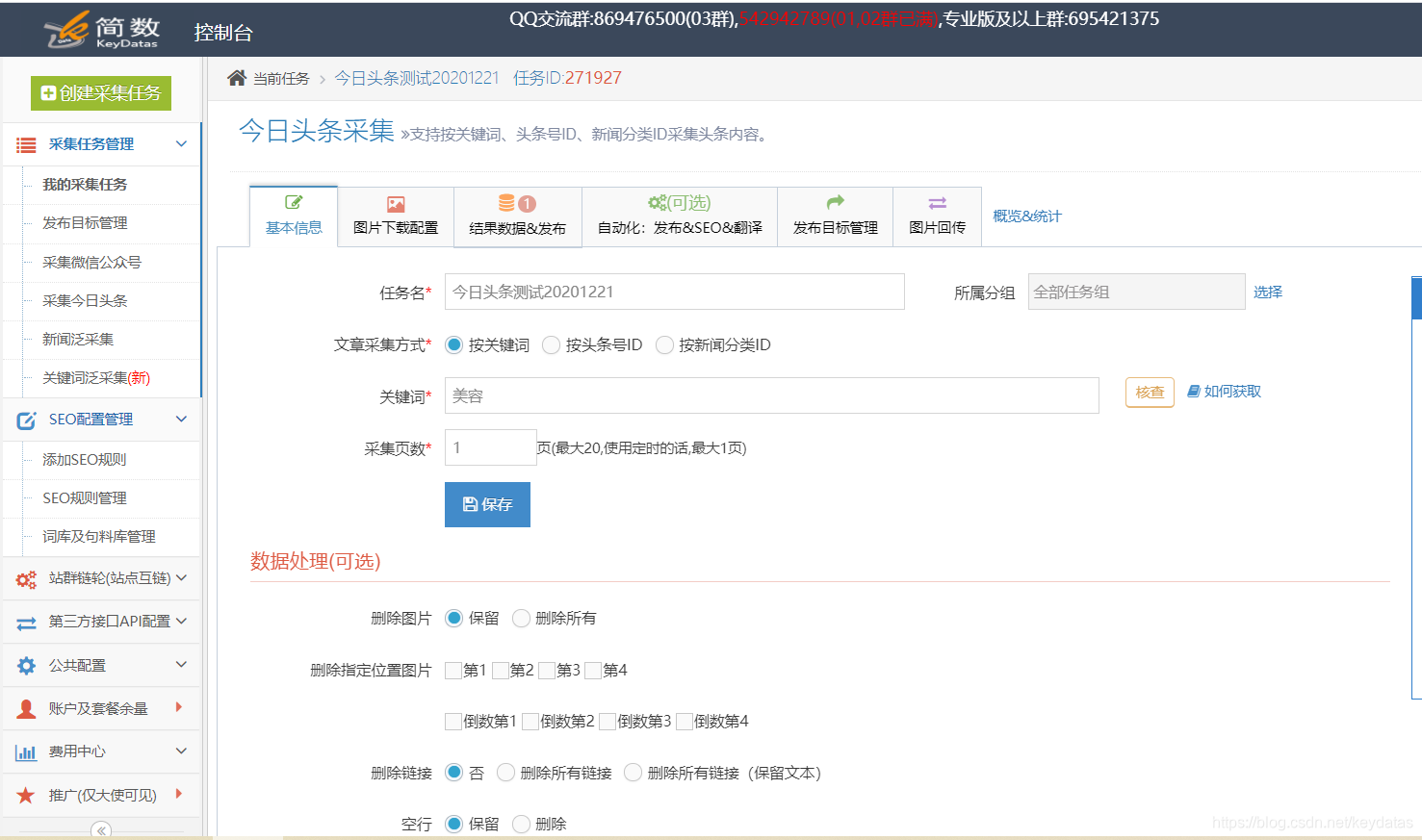Screen dimensions: 1422x840
Task: Switch to 基本信息 tab
Action: point(294,216)
